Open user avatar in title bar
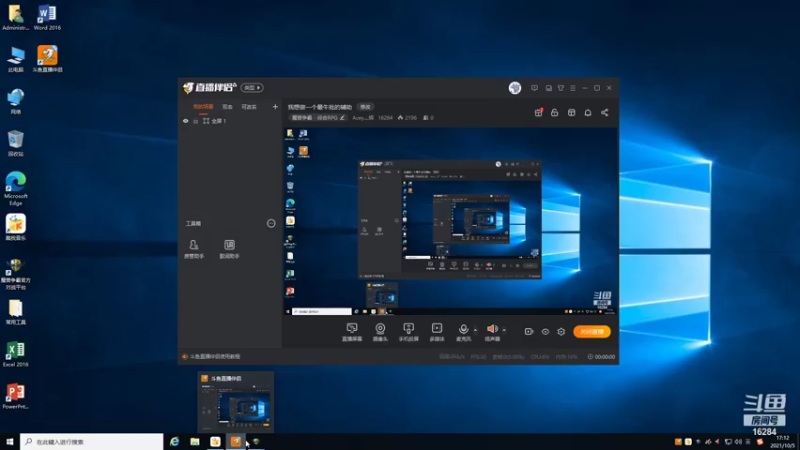The image size is (800, 450). pos(515,88)
